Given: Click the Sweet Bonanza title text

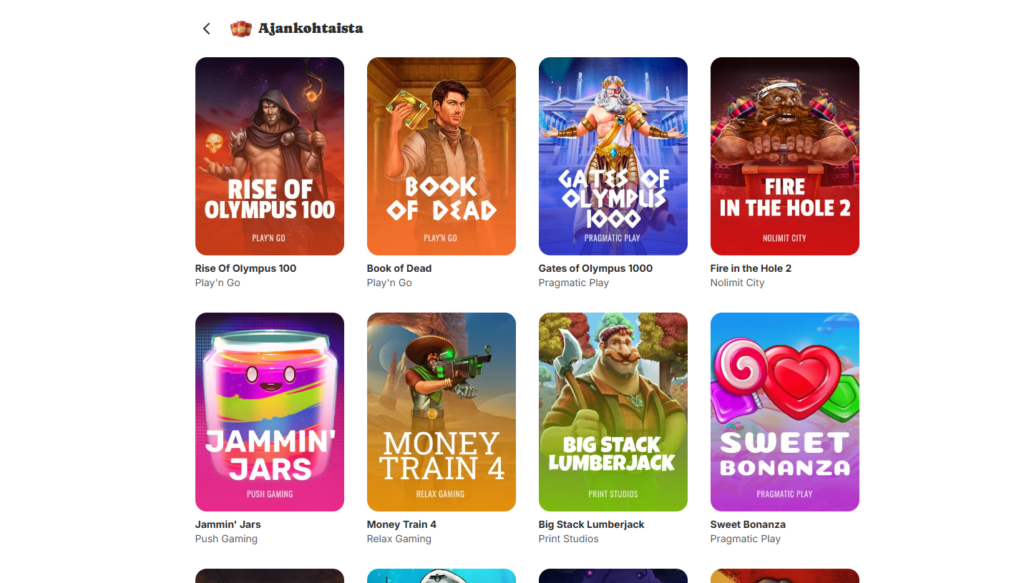Looking at the screenshot, I should tap(748, 524).
